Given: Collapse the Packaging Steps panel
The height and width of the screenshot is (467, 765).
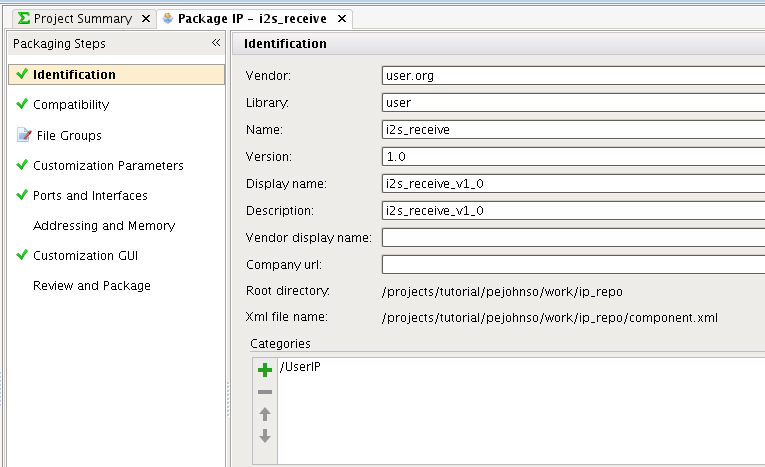Looking at the screenshot, I should tap(216, 43).
